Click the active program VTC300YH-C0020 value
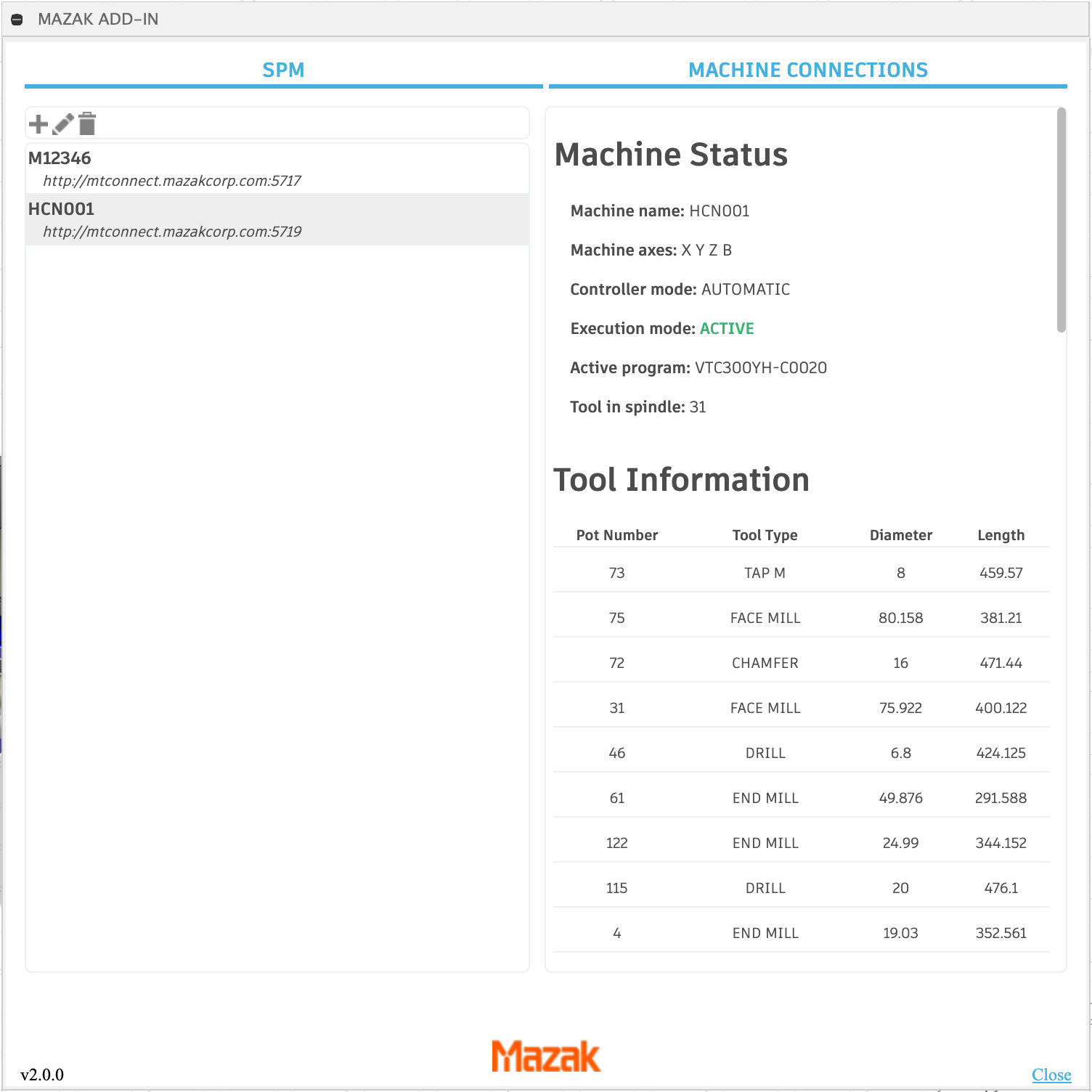Viewport: 1092px width, 1092px height. point(761,368)
